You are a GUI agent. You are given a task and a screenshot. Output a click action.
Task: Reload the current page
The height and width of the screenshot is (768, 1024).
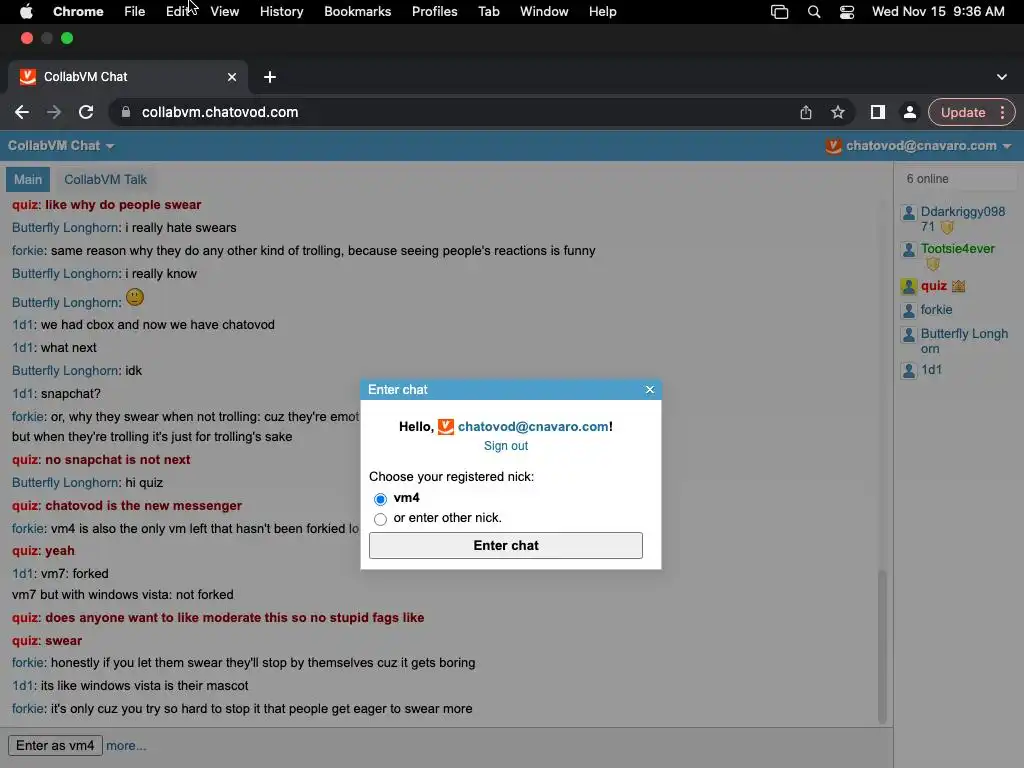86,112
